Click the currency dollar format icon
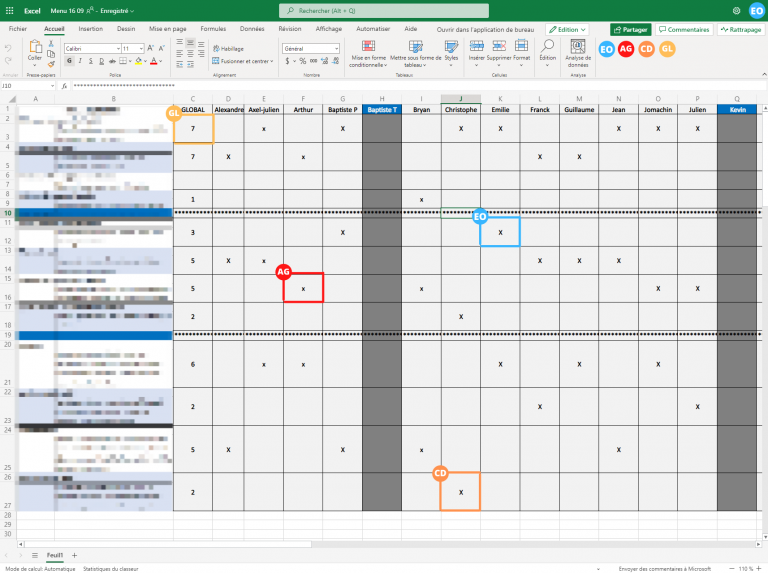 pyautogui.click(x=287, y=61)
